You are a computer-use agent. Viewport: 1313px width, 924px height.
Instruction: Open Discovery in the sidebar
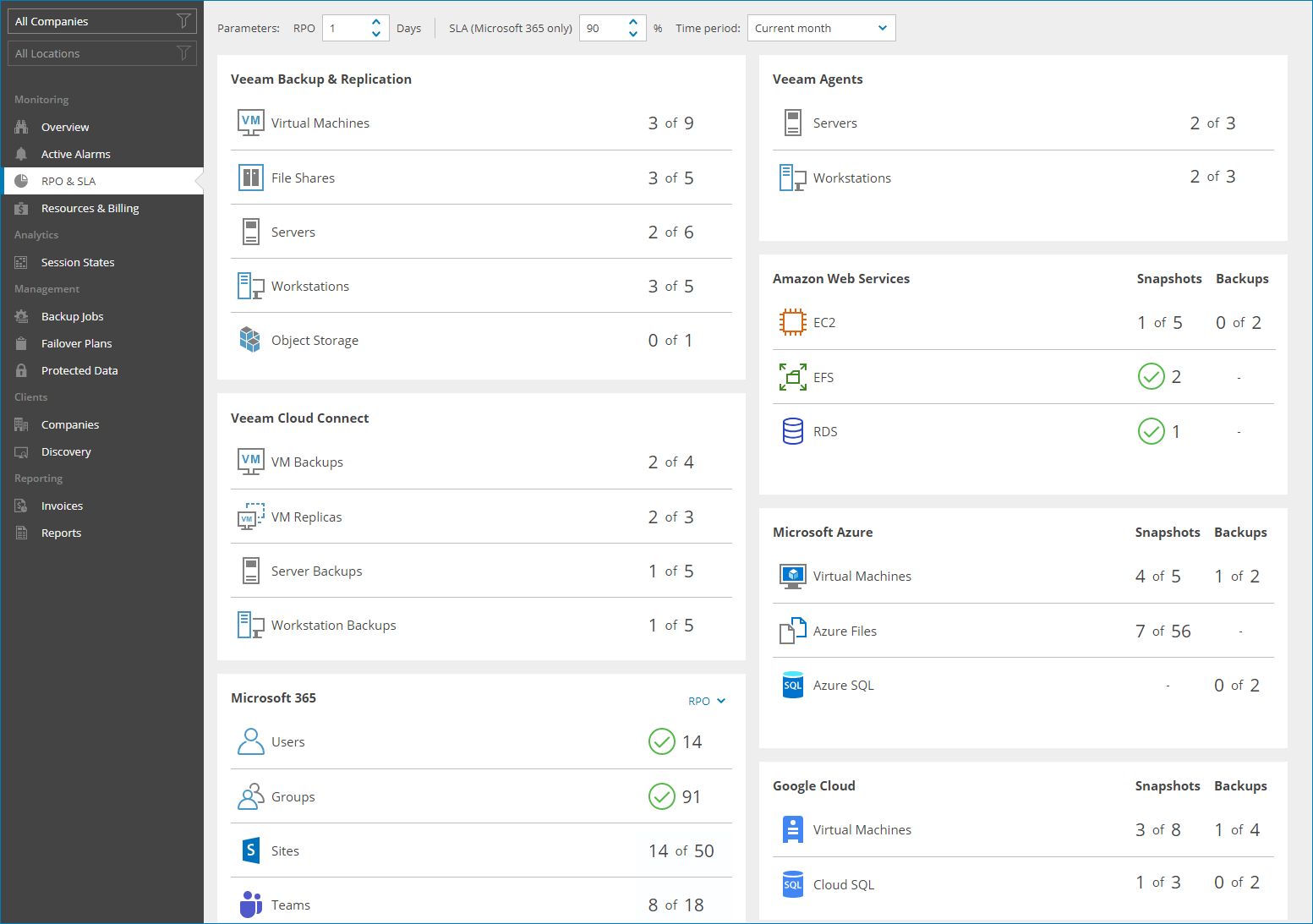point(102,451)
